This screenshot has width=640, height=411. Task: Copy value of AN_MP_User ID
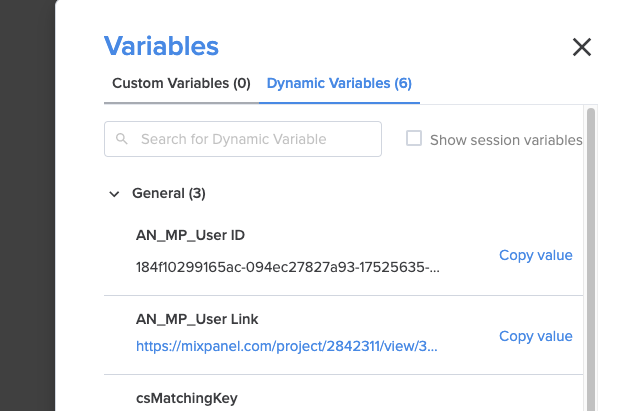tap(536, 255)
